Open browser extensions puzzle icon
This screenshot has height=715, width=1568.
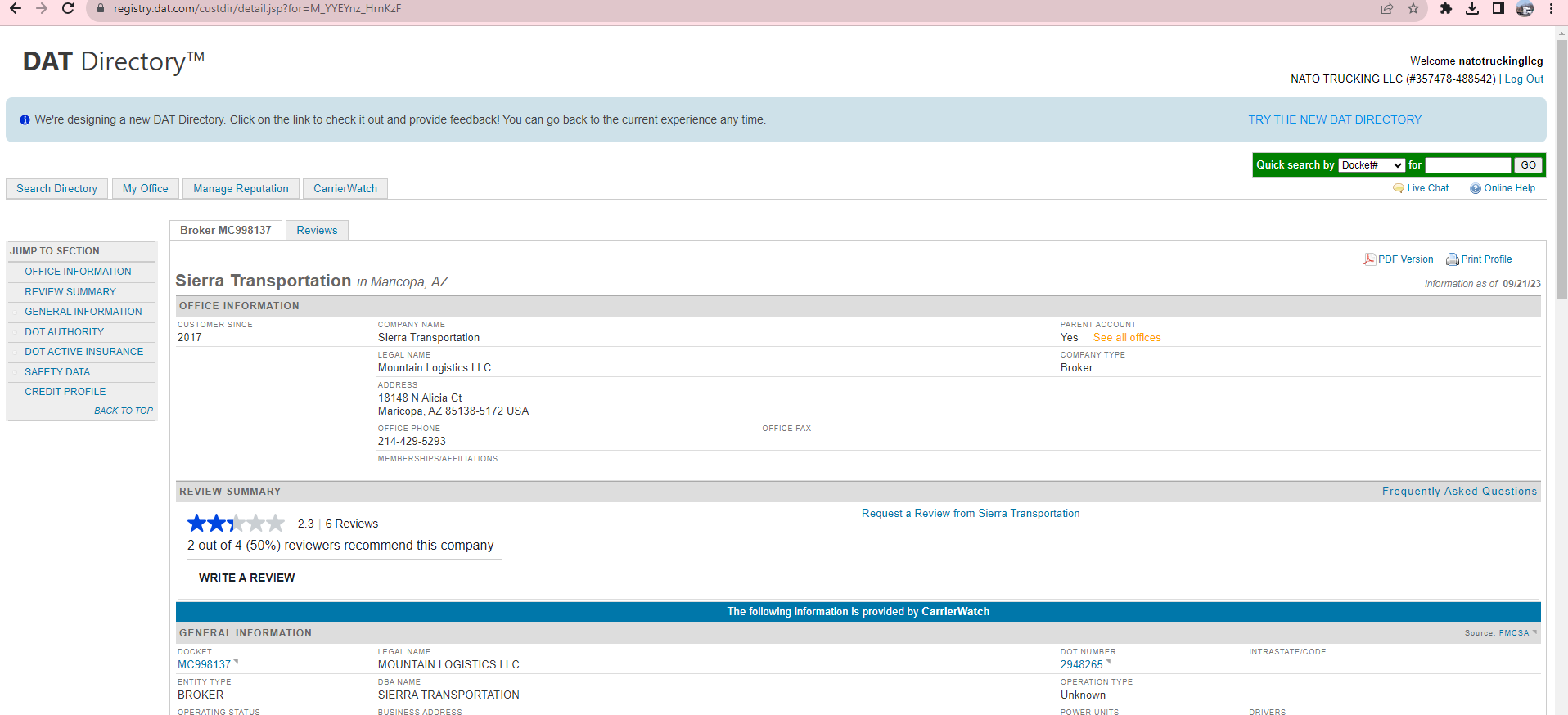pos(1446,9)
